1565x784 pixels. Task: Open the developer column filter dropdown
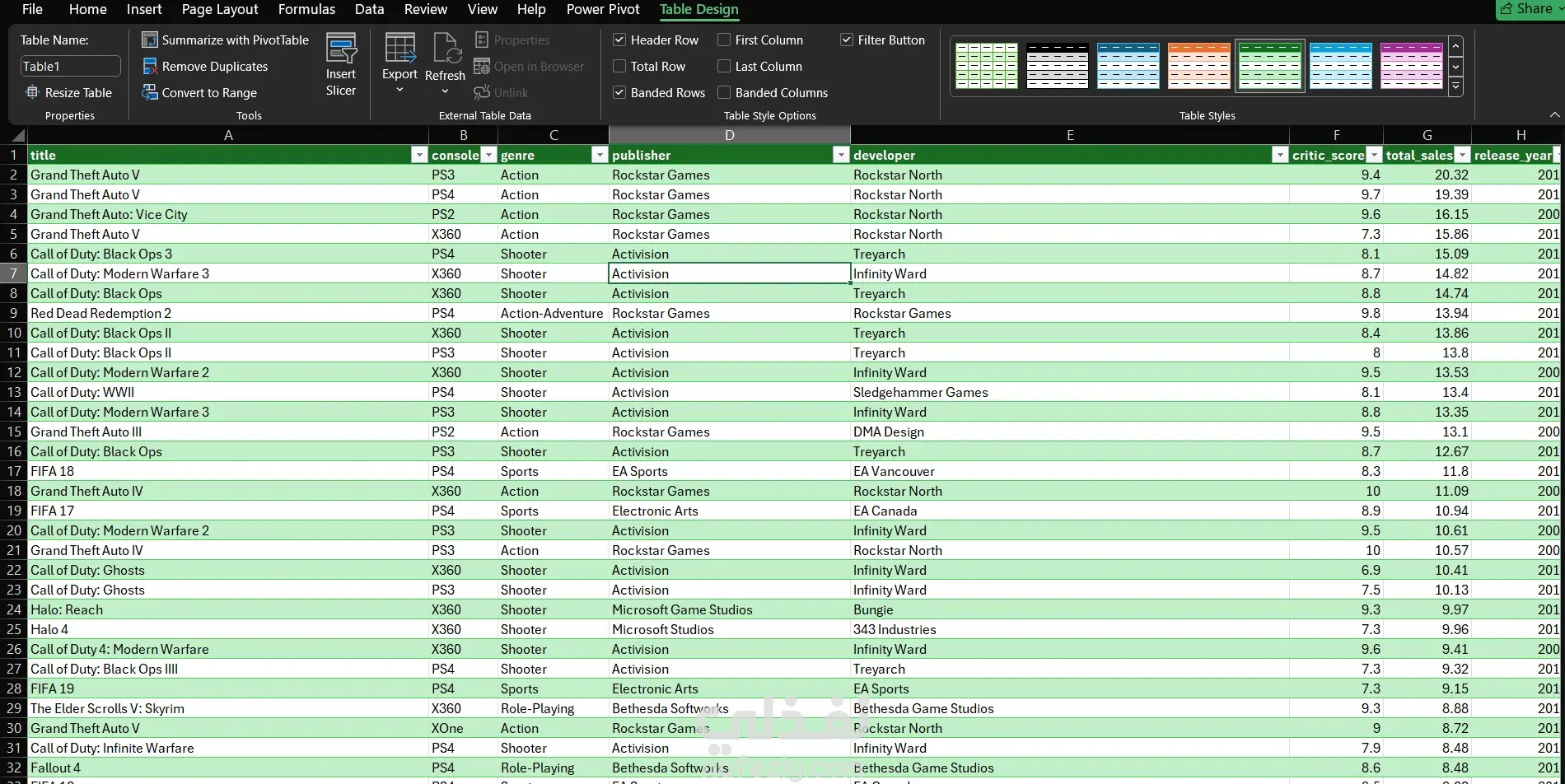pyautogui.click(x=1280, y=155)
